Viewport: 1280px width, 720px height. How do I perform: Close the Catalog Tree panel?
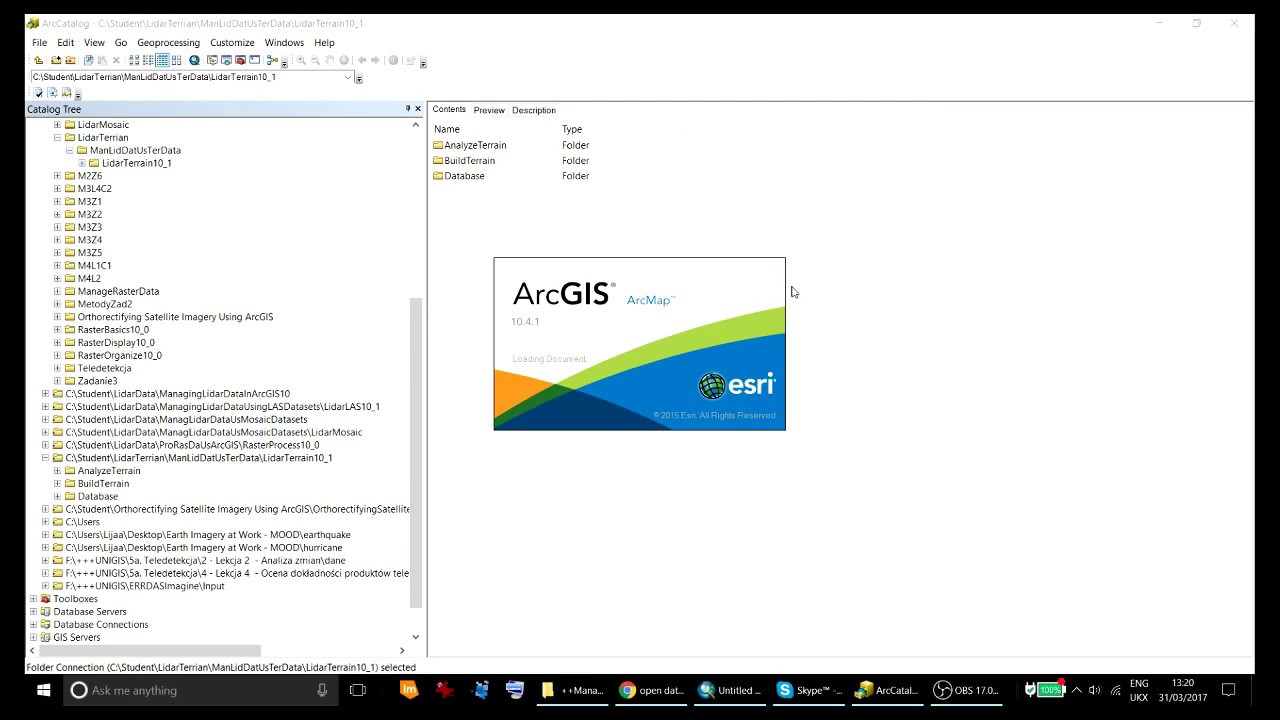tap(418, 109)
